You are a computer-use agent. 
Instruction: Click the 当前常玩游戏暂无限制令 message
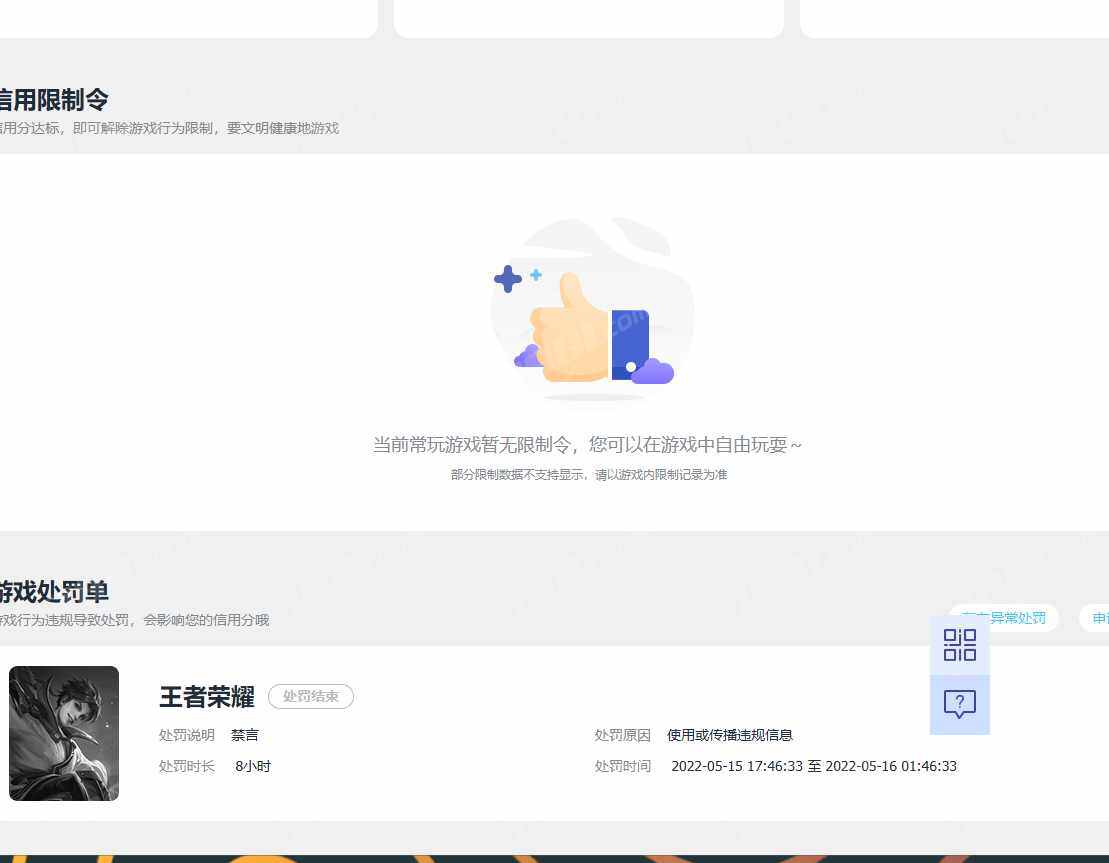click(x=587, y=444)
